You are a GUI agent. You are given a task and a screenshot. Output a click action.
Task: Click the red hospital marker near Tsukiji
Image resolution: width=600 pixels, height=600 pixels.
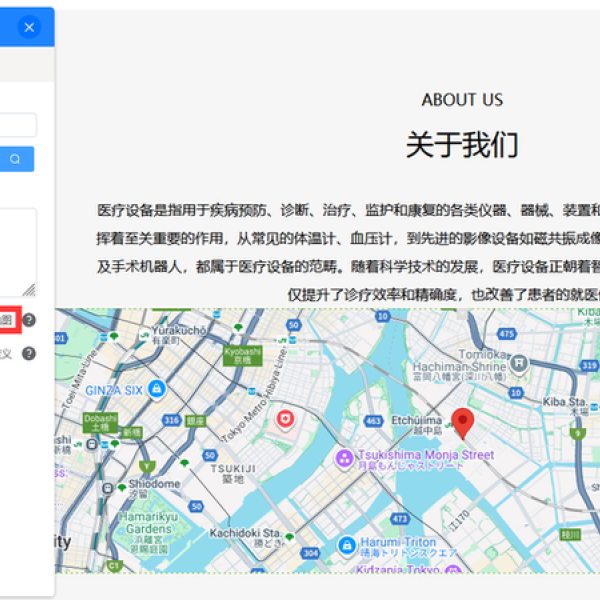click(x=285, y=419)
